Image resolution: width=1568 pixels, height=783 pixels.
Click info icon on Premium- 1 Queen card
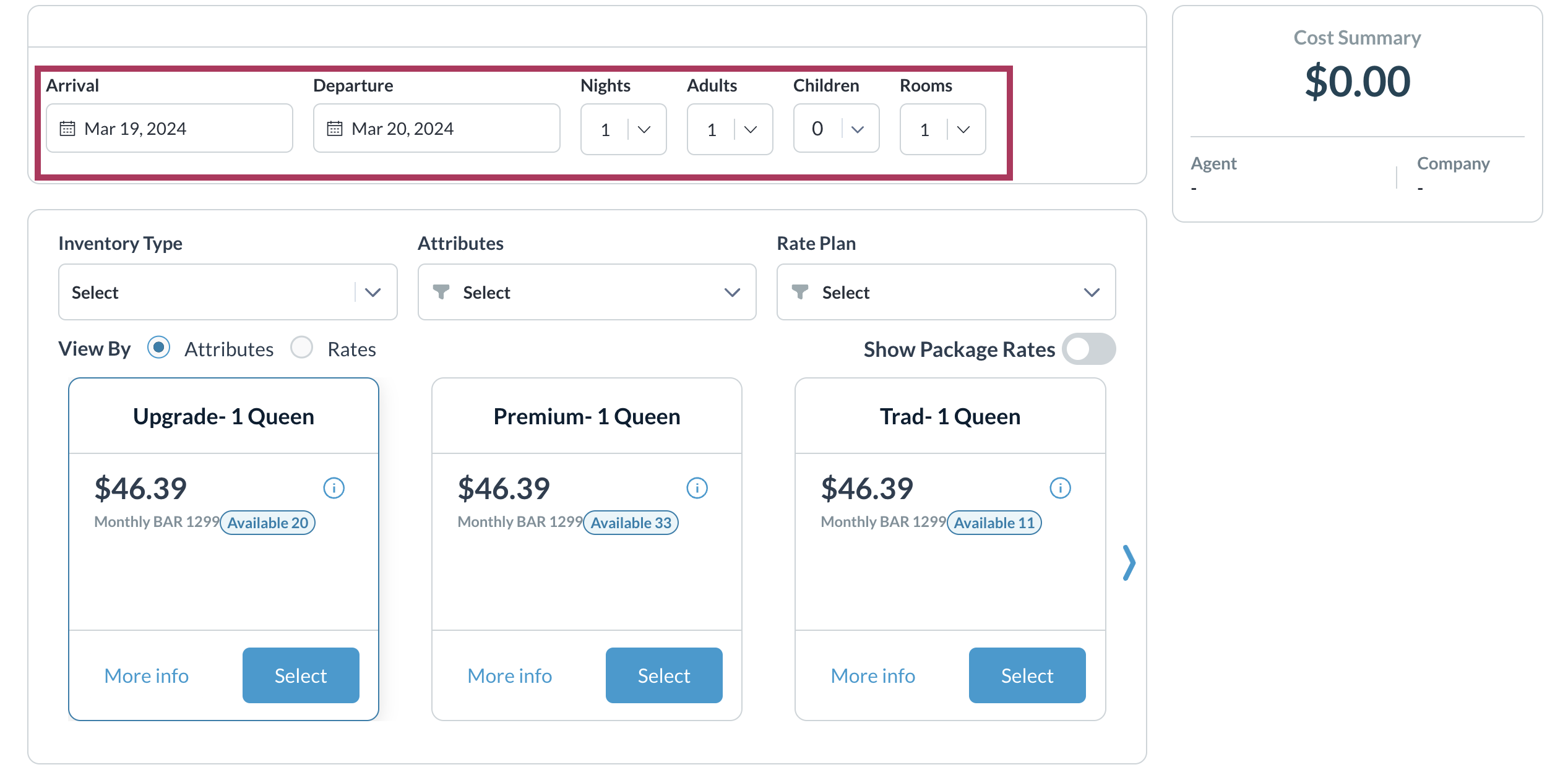(697, 488)
